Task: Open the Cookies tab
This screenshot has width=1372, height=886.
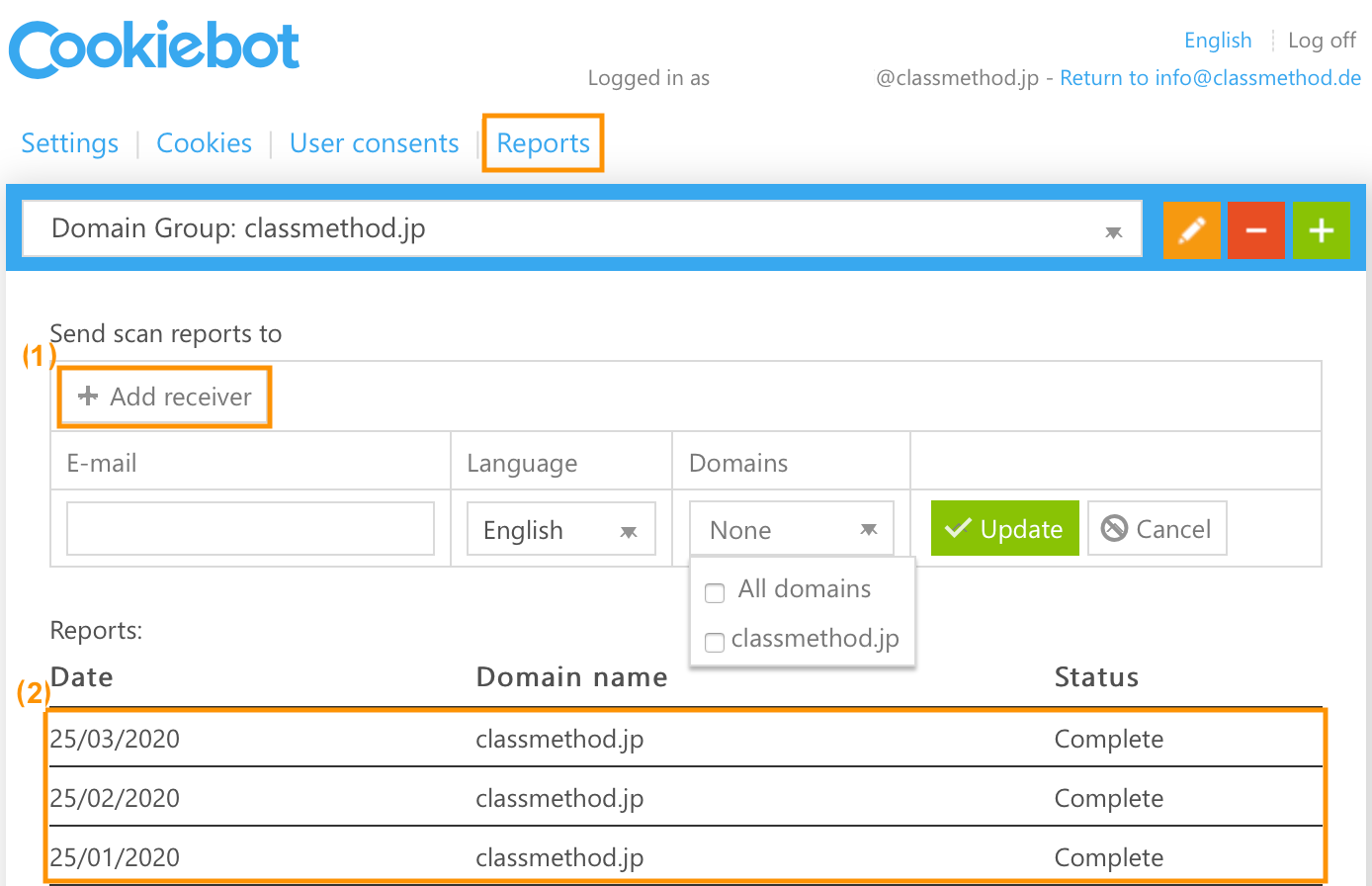Action: tap(205, 143)
